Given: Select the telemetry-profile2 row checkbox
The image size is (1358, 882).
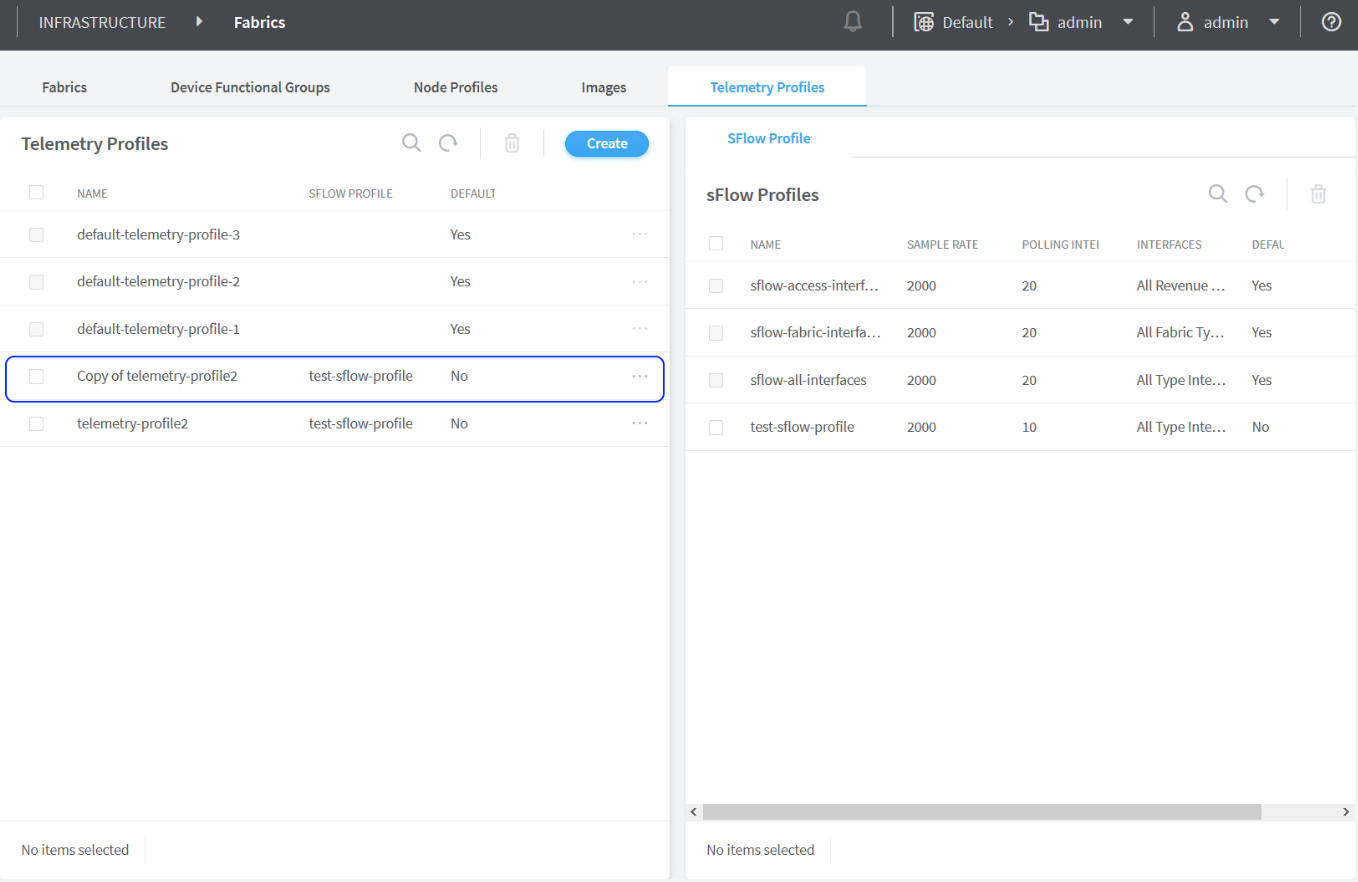Looking at the screenshot, I should [37, 424].
